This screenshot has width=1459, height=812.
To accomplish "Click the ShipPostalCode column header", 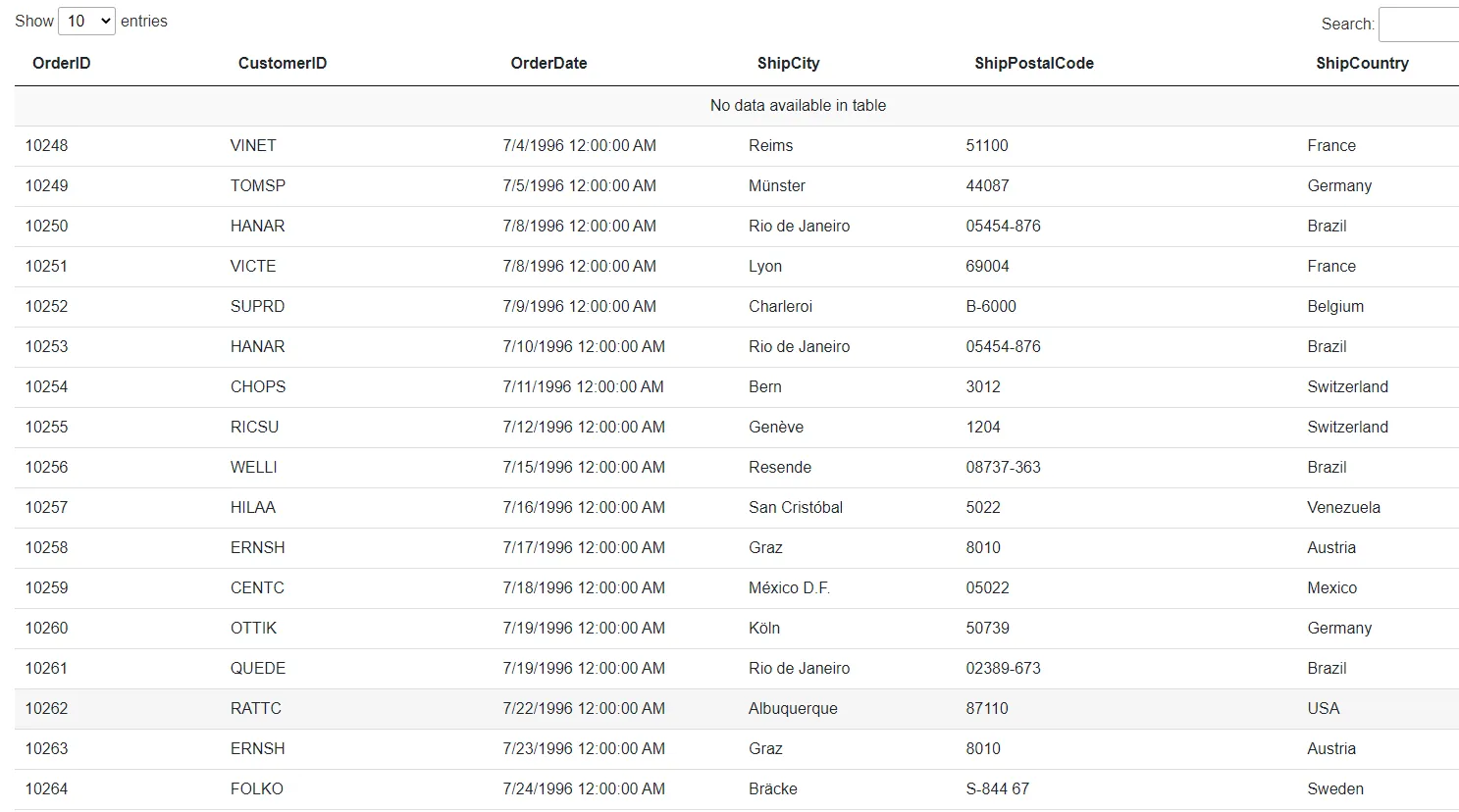I will point(1033,64).
